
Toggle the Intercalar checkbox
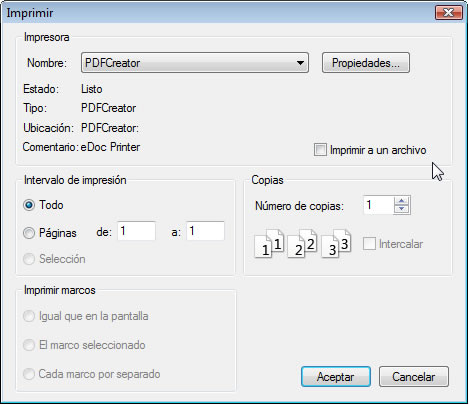pyautogui.click(x=369, y=244)
